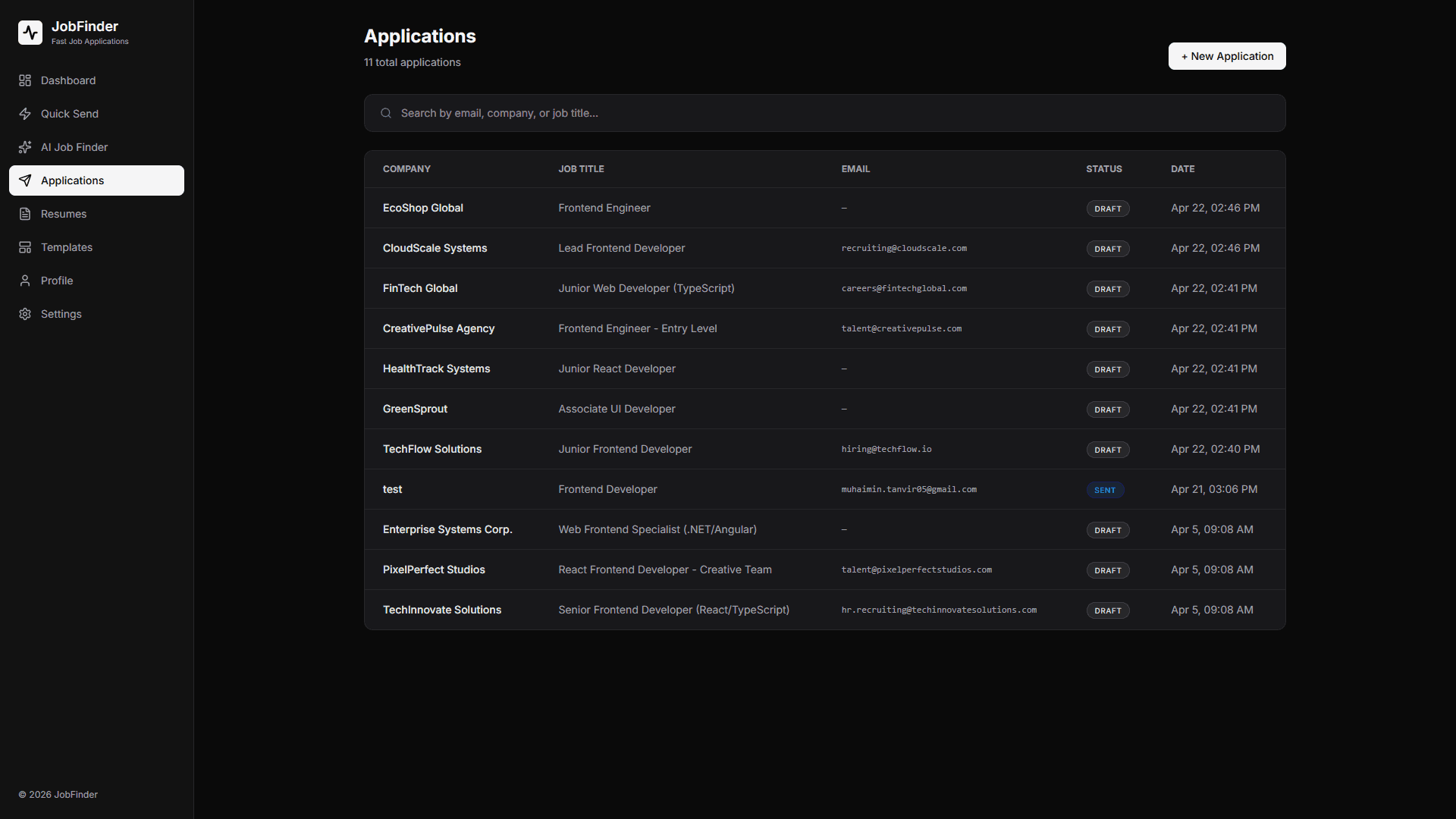Click the Lead Frontend Developer job title
1456x819 pixels.
click(x=622, y=248)
